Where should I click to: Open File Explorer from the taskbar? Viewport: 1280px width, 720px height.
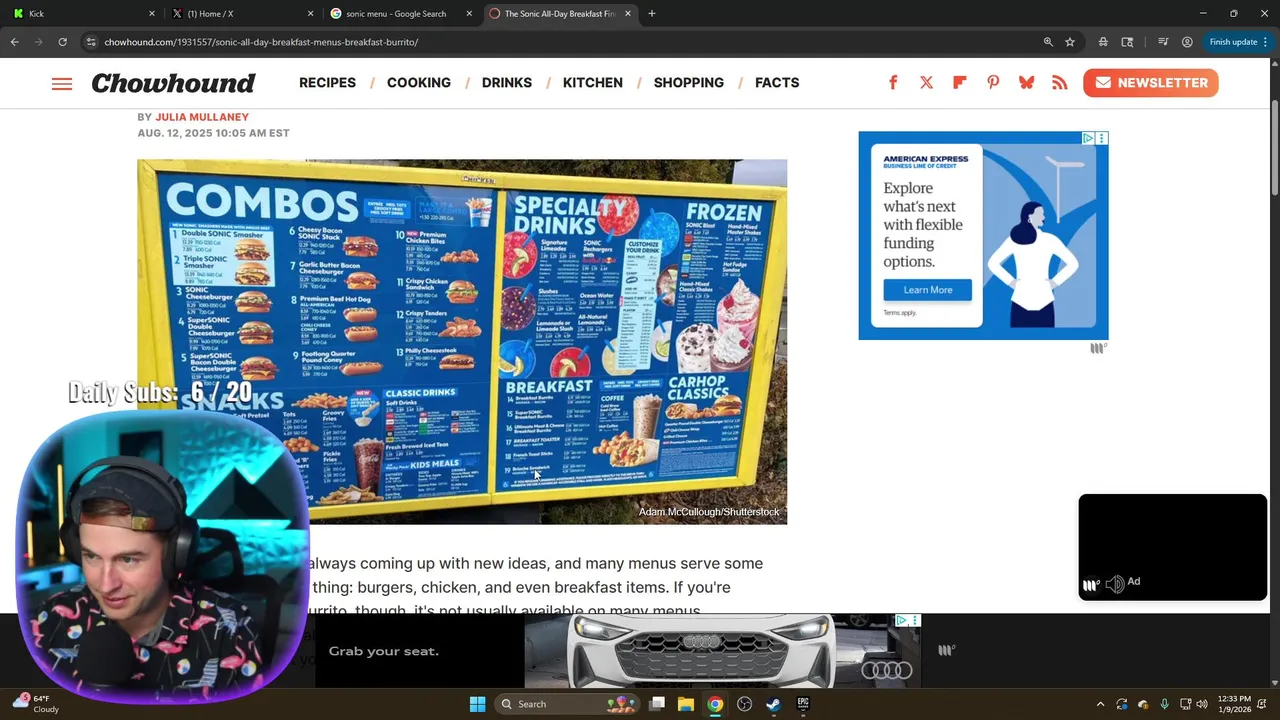(x=686, y=704)
